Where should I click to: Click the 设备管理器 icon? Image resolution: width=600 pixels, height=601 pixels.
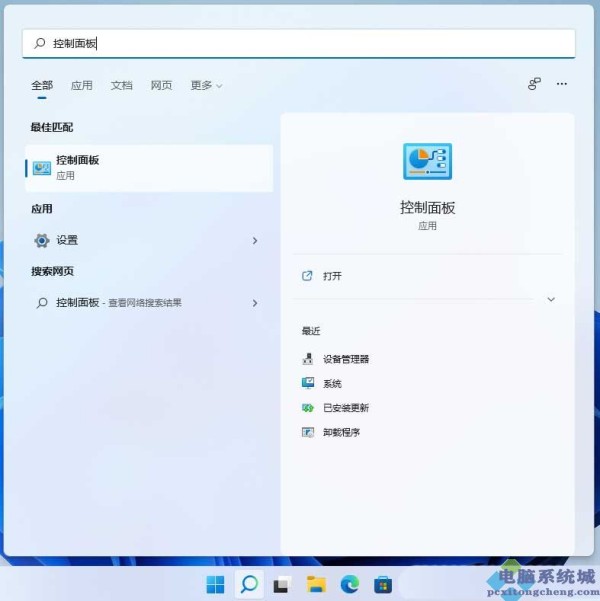pyautogui.click(x=307, y=359)
